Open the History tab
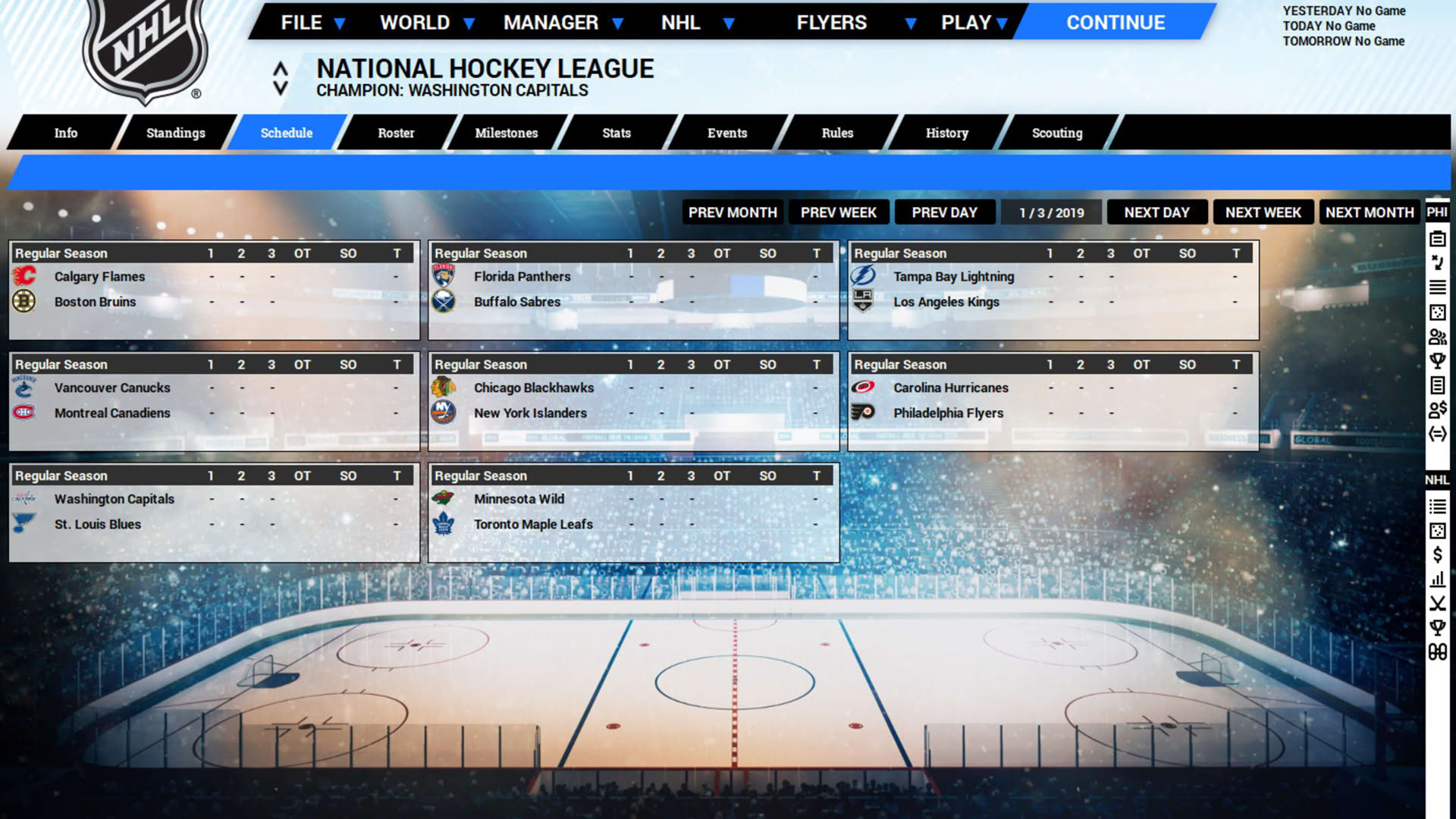The image size is (1456, 819). 947,133
